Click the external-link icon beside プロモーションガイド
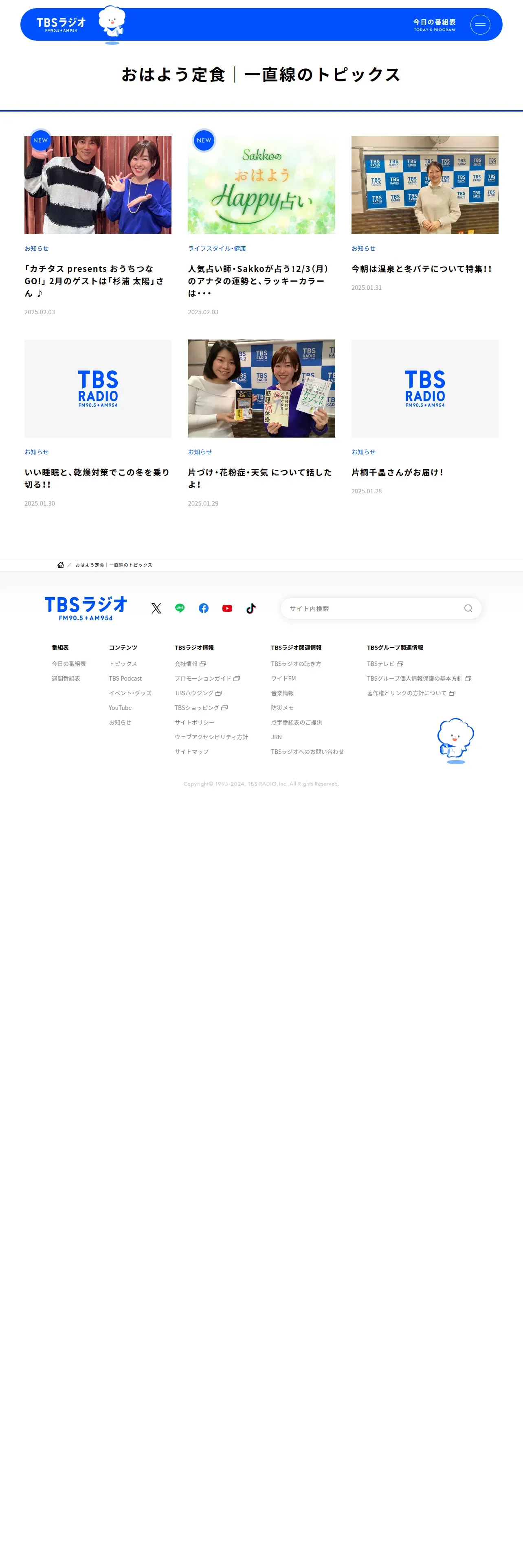Screen dimensions: 523x1568 click(x=237, y=679)
